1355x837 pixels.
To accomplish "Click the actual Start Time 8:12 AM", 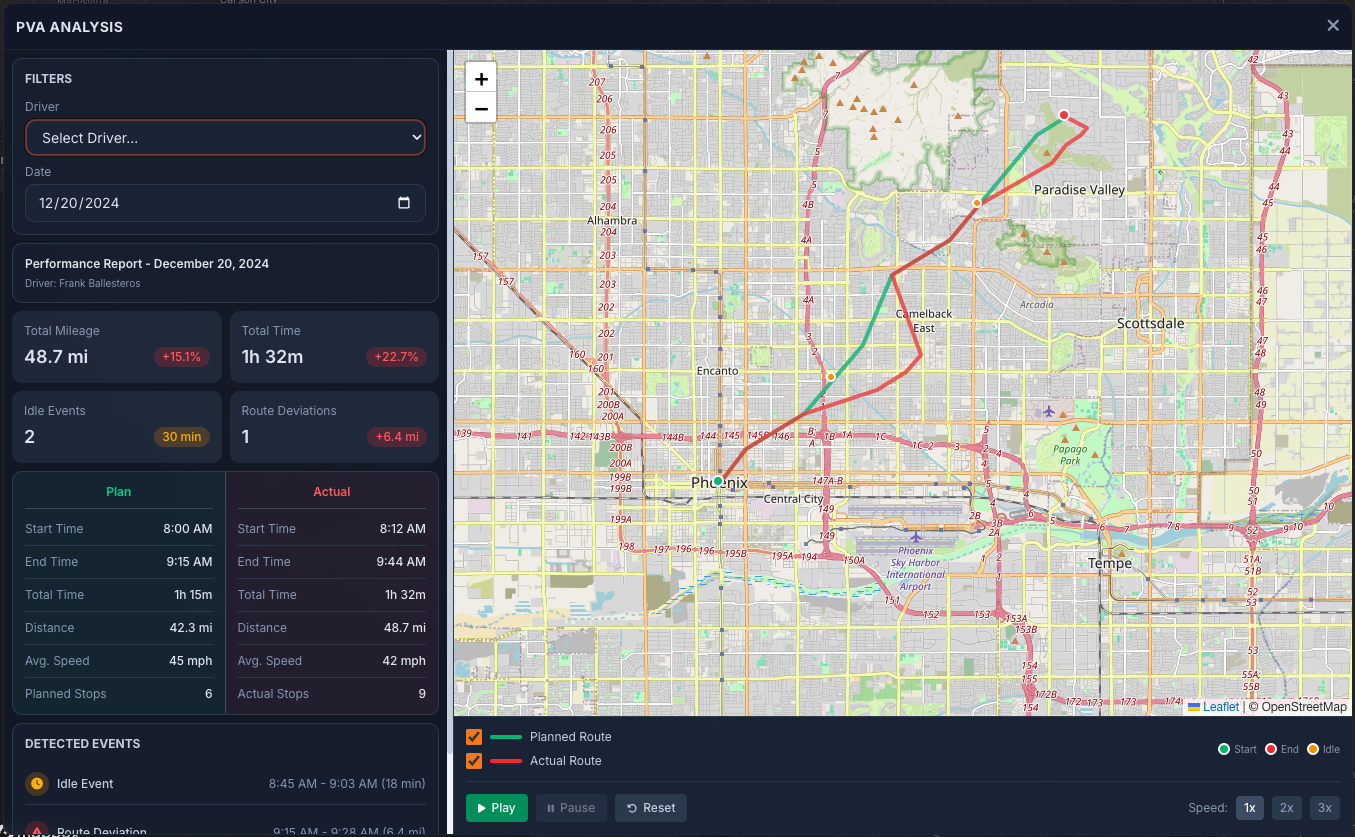I will pos(402,529).
